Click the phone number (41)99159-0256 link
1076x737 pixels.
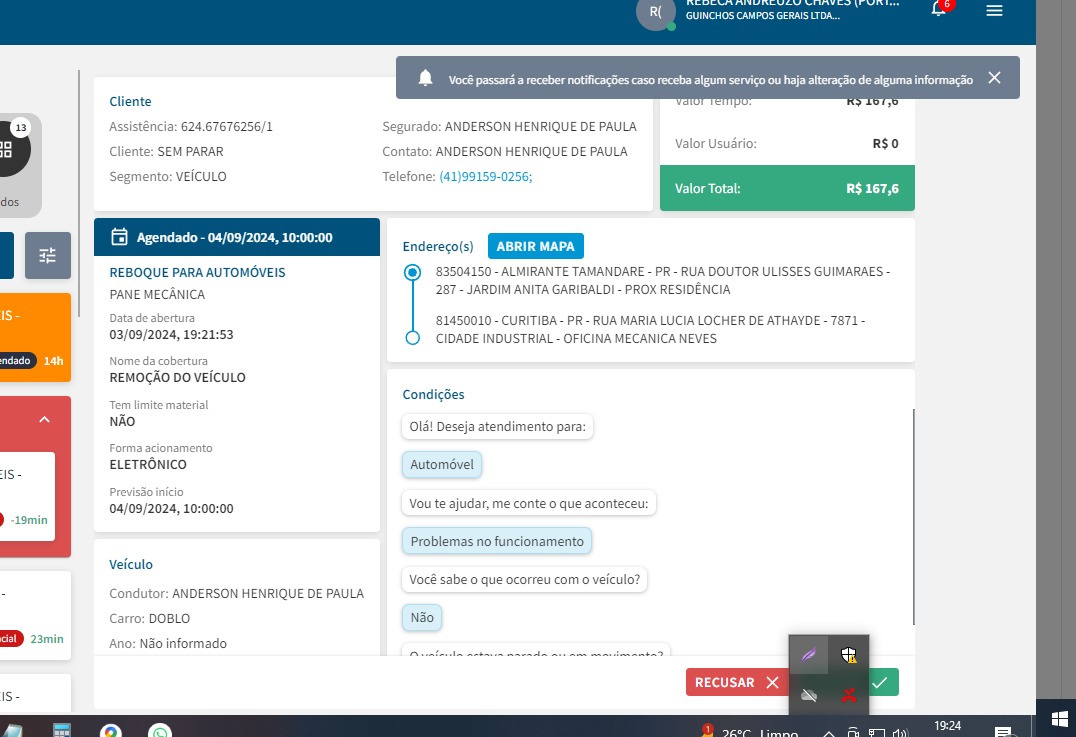[x=485, y=176]
